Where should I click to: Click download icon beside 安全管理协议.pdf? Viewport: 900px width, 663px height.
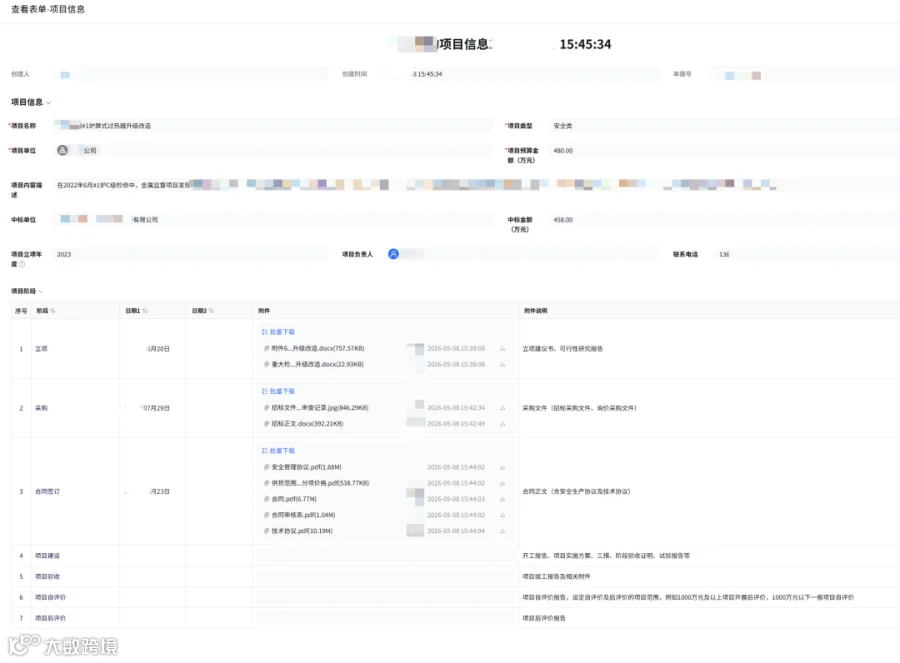[x=502, y=467]
